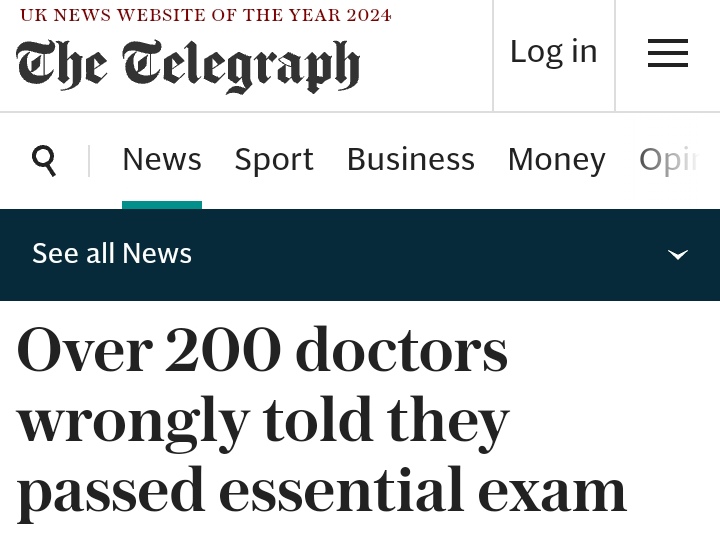
Task: Click headline line 'passed essential exam'
Action: pos(321,490)
